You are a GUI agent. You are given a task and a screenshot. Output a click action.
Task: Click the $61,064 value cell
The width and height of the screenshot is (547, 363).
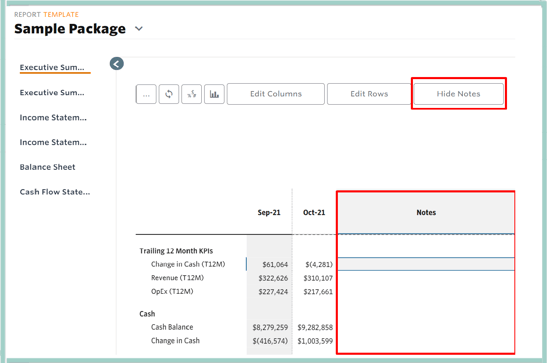(275, 265)
